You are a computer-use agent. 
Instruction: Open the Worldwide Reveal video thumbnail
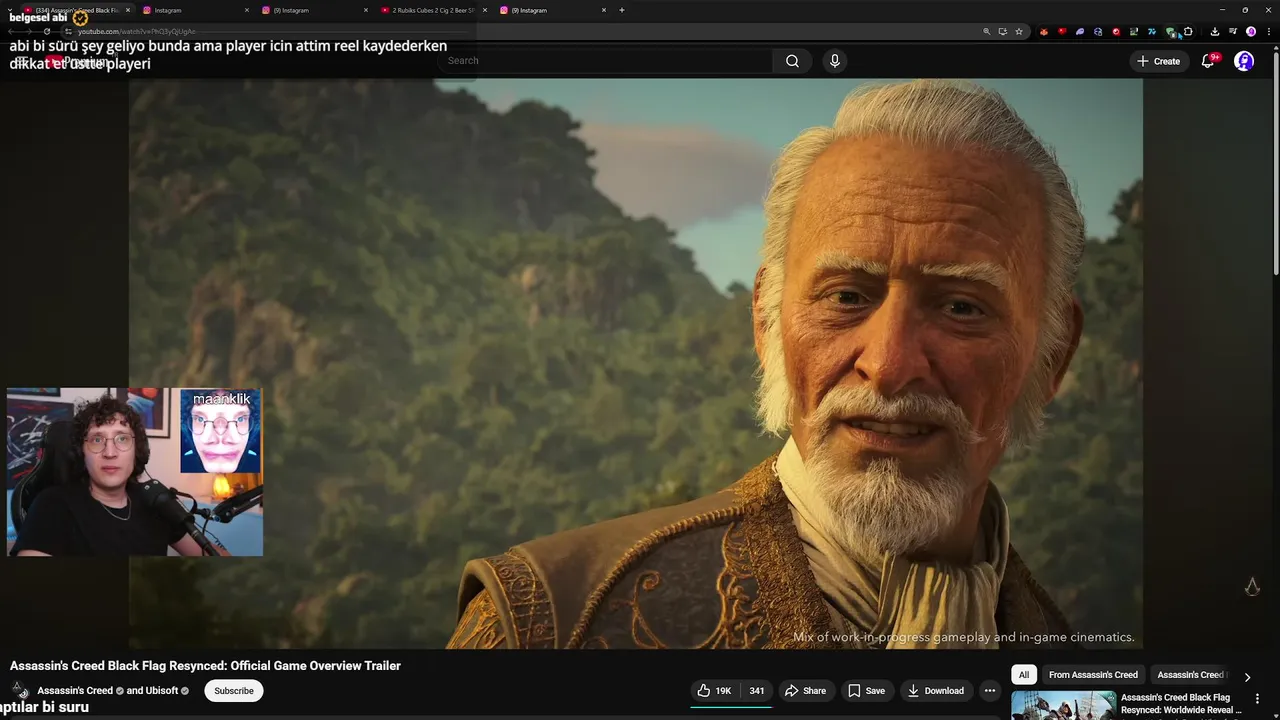click(x=1063, y=705)
